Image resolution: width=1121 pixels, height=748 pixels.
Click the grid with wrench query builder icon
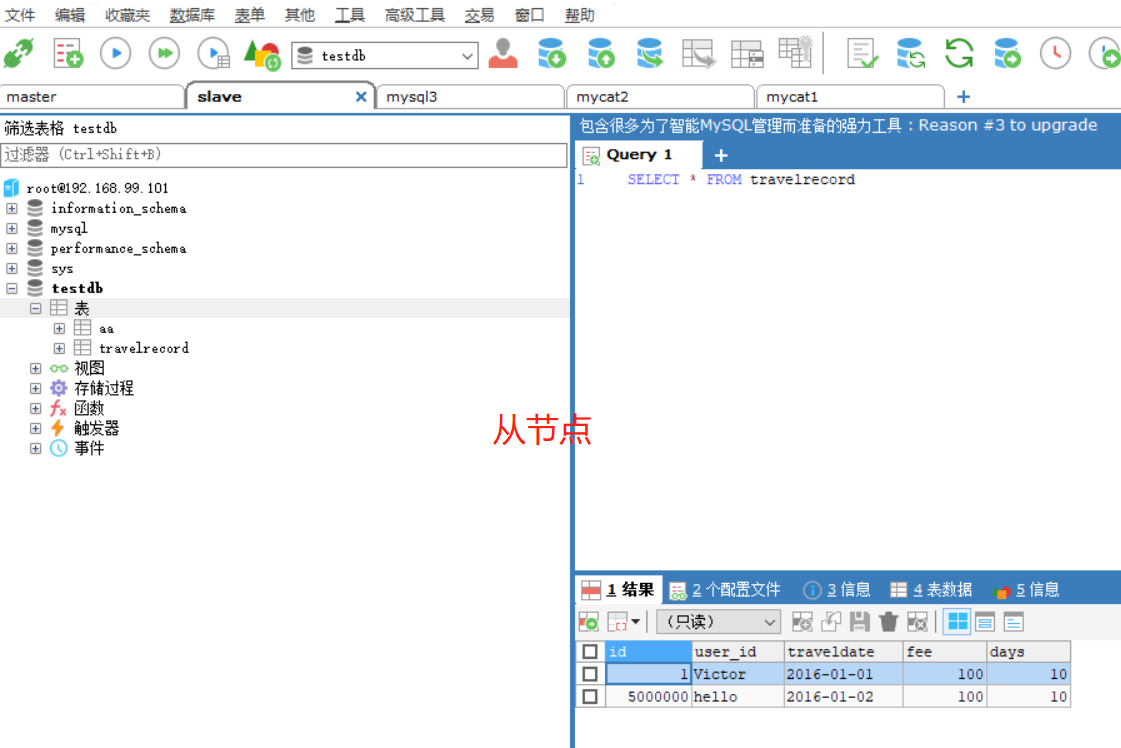796,52
